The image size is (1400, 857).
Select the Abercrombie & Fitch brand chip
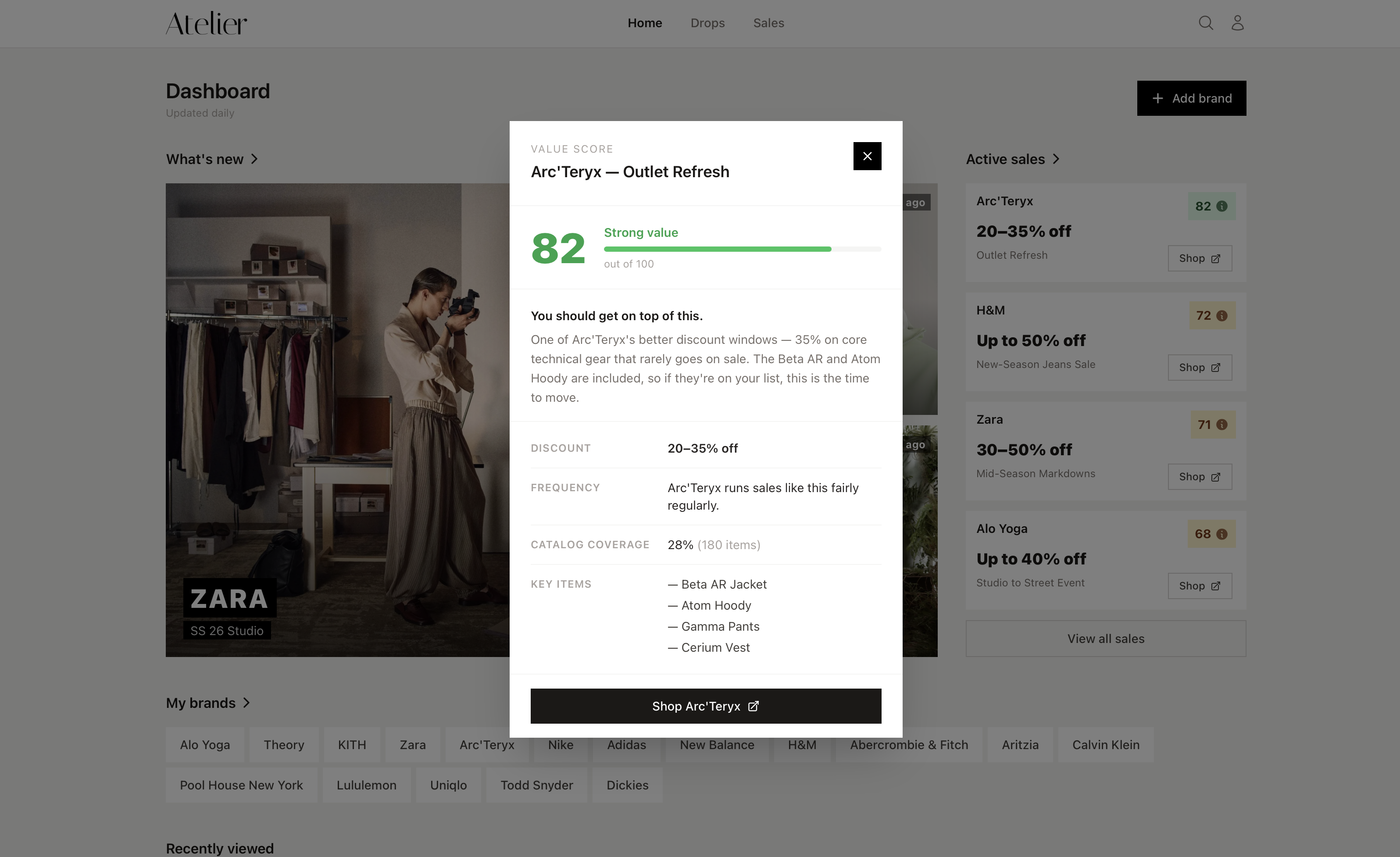(x=908, y=744)
